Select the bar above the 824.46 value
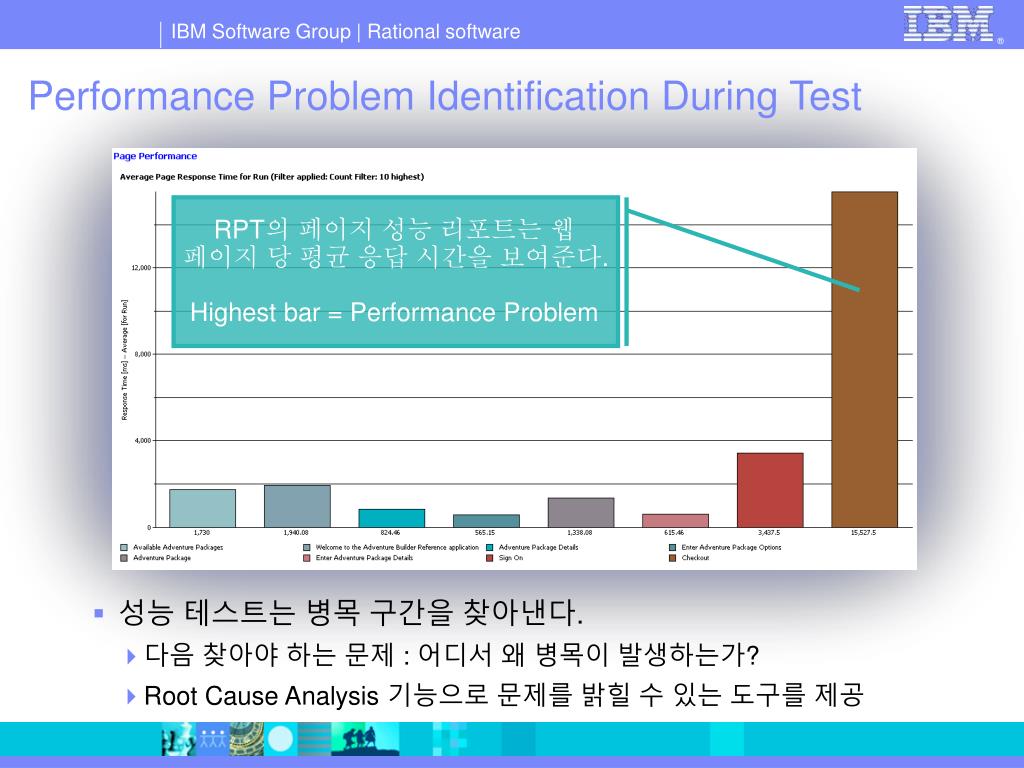Image resolution: width=1024 pixels, height=768 pixels. 392,518
